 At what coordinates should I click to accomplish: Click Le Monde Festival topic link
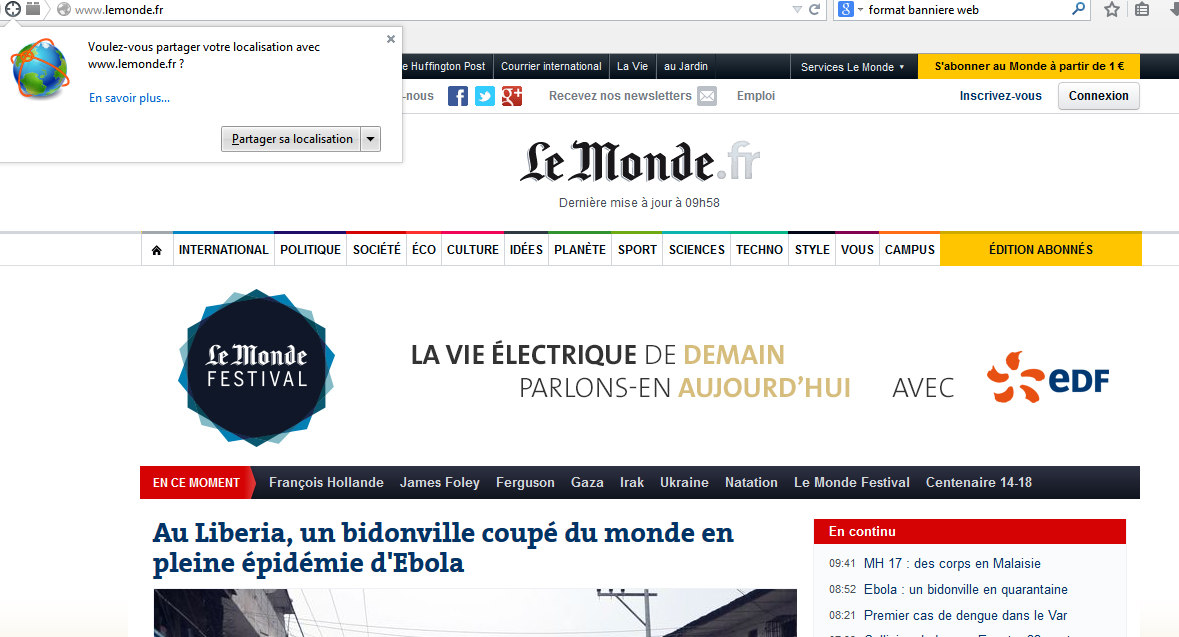(852, 483)
